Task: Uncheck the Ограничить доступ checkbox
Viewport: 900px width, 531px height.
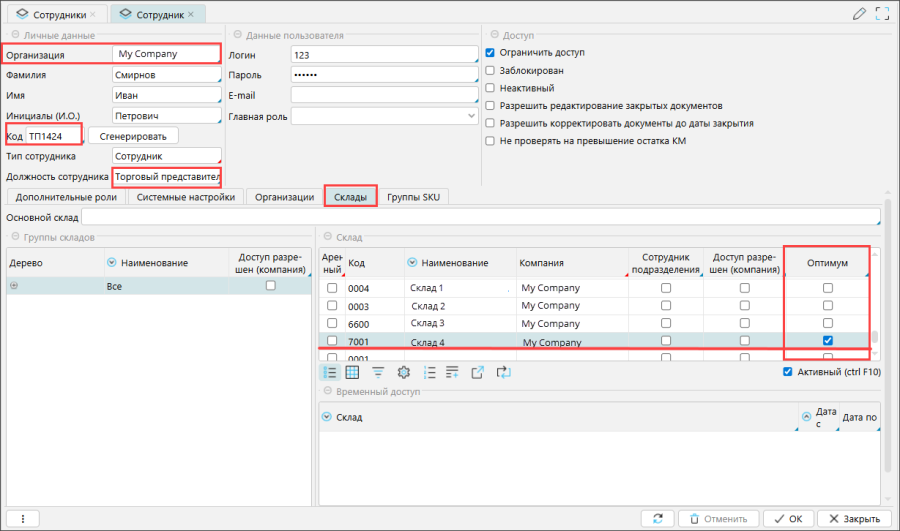Action: (490, 52)
